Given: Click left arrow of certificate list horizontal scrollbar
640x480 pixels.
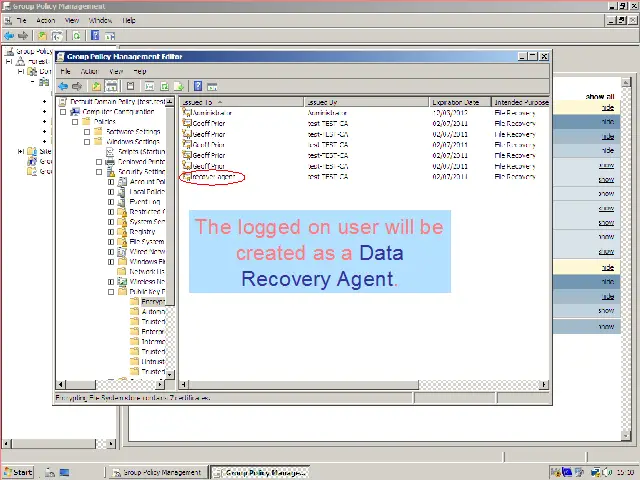Looking at the screenshot, I should click(x=184, y=384).
